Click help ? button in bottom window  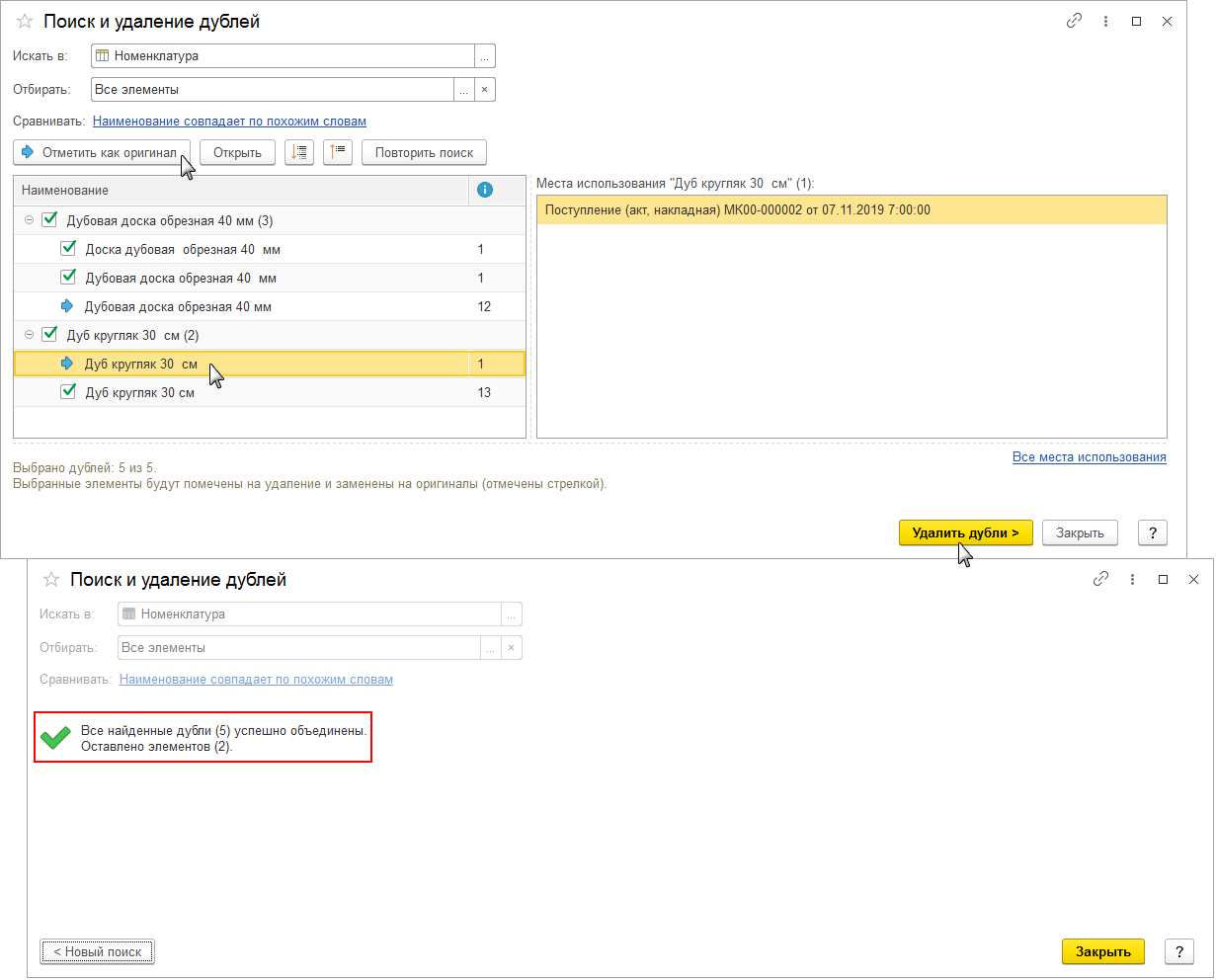(1179, 952)
